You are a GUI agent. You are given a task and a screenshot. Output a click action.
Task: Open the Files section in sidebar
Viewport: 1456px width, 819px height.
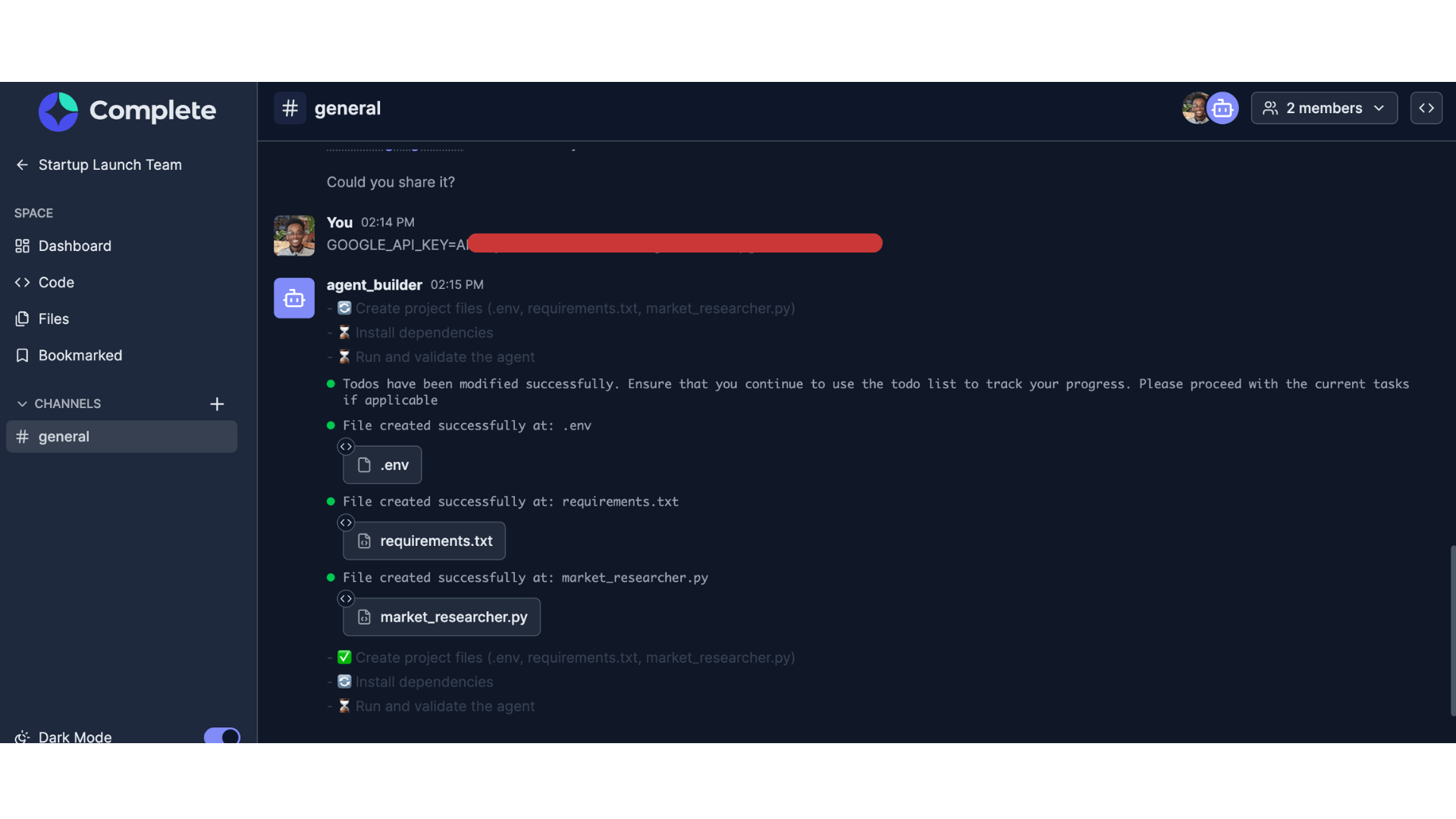(53, 318)
